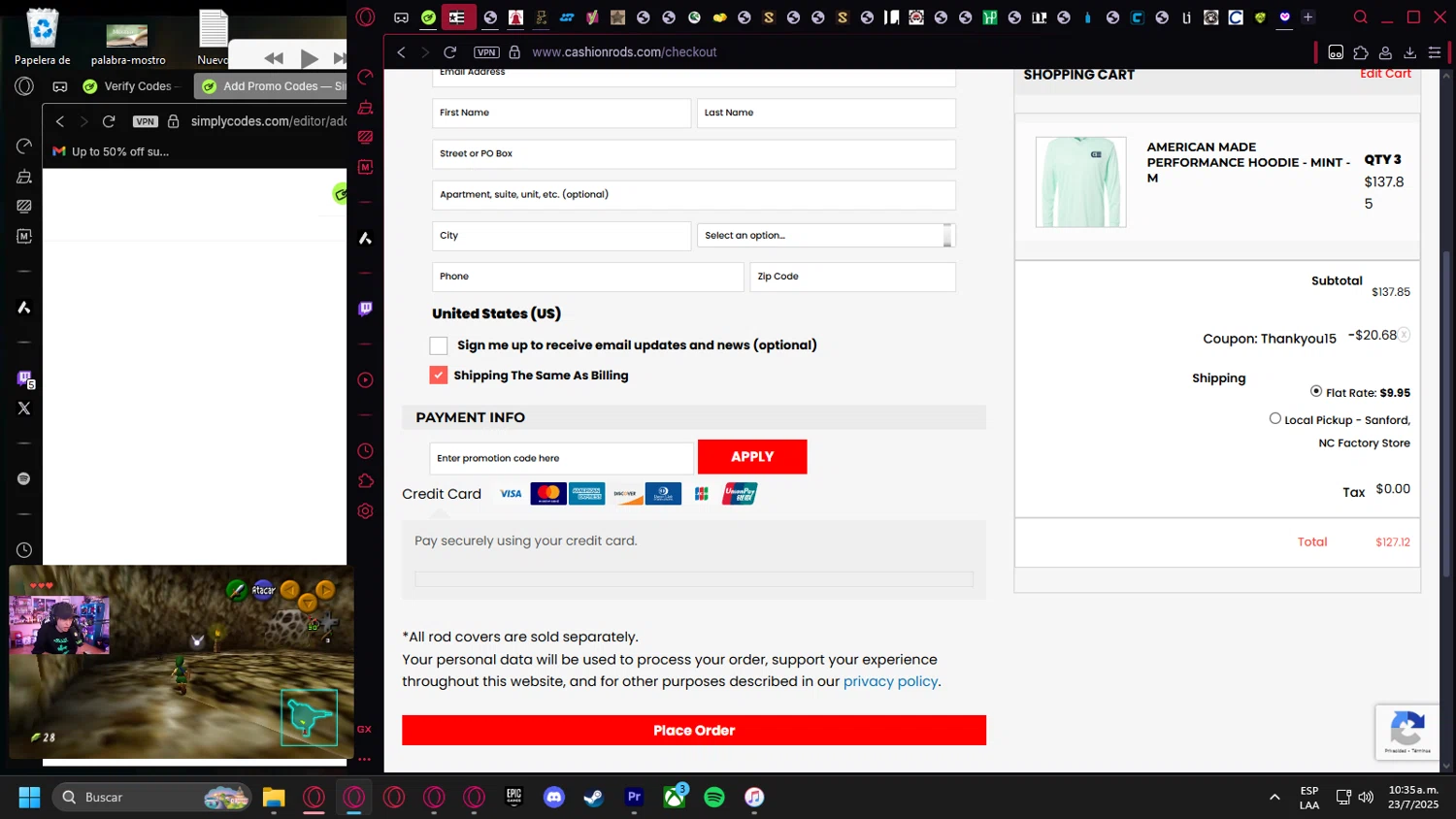Viewport: 1456px width, 819px height.
Task: Open Edit Cart link
Action: point(1385,74)
